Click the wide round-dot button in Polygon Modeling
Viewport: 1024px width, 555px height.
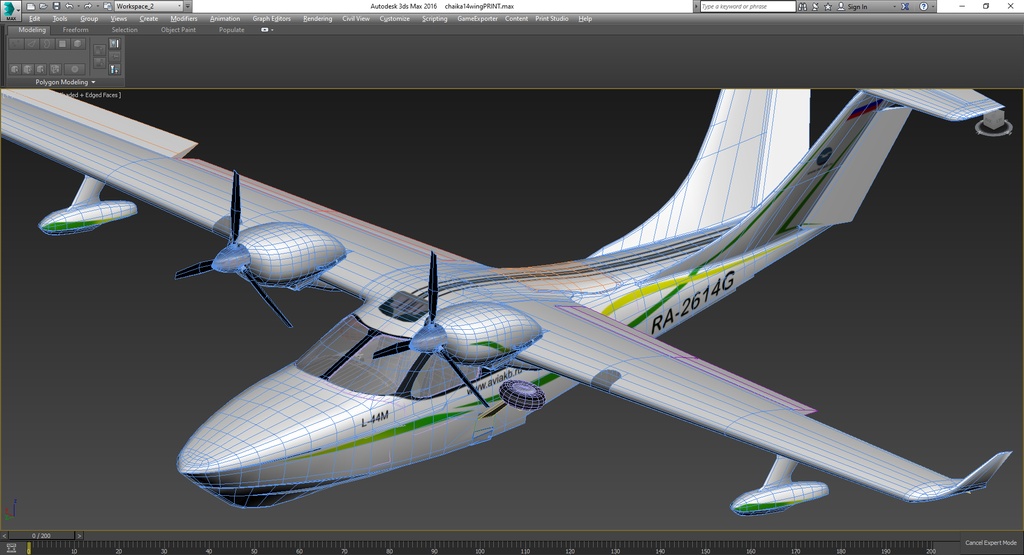point(74,69)
